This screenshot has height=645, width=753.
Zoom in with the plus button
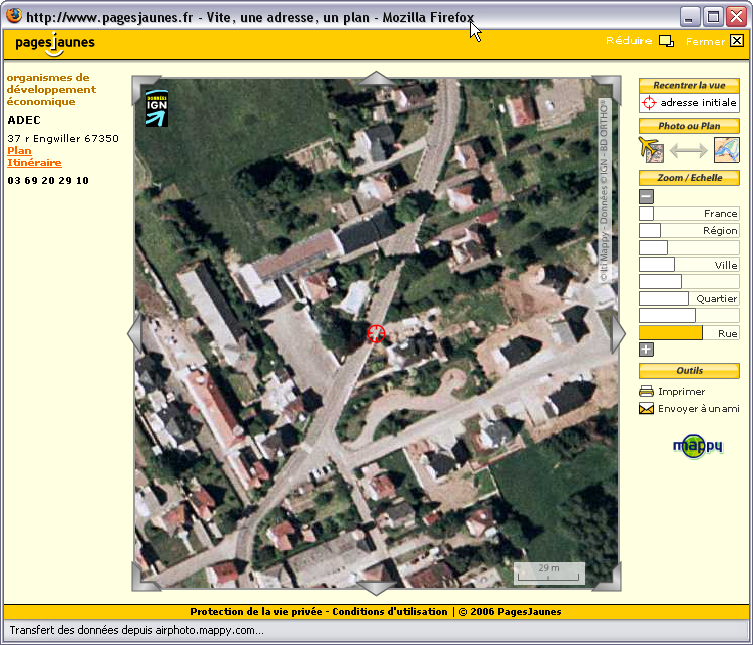tap(646, 349)
